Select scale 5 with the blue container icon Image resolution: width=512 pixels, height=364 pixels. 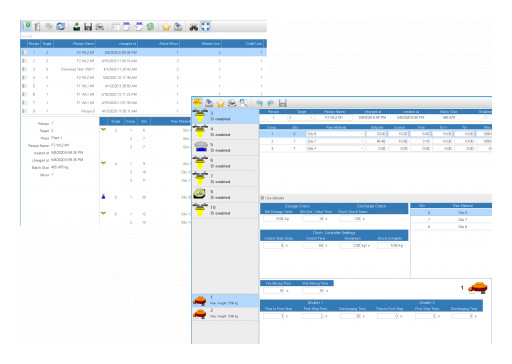point(225,147)
